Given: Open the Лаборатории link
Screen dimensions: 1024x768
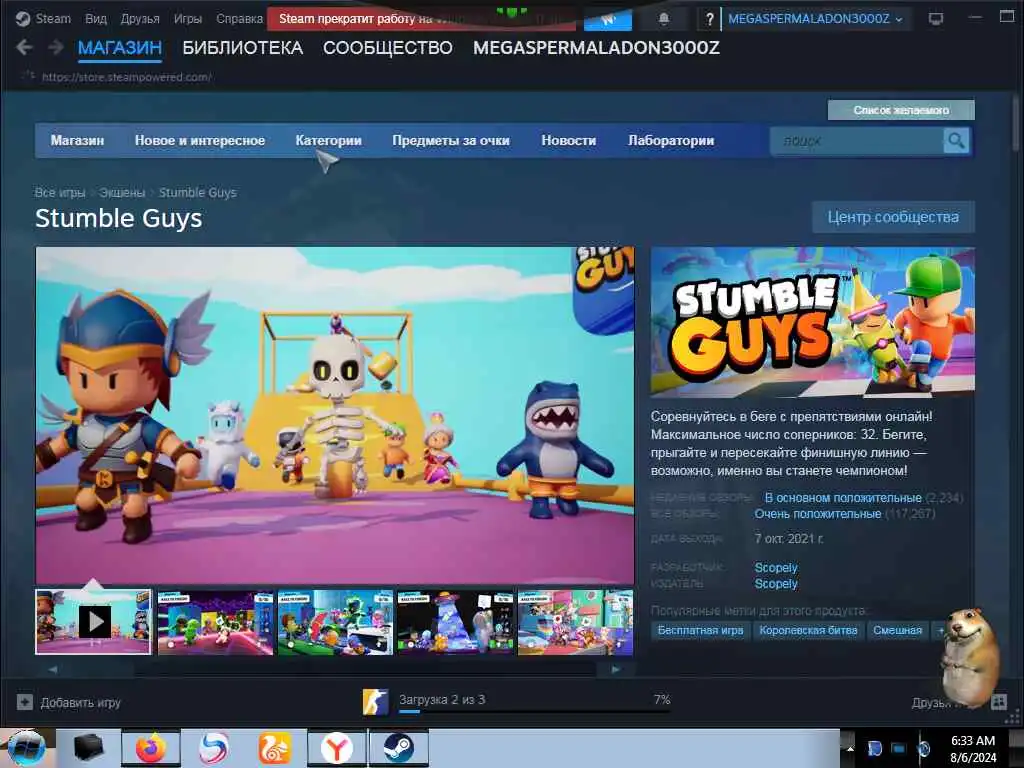Looking at the screenshot, I should coord(671,140).
